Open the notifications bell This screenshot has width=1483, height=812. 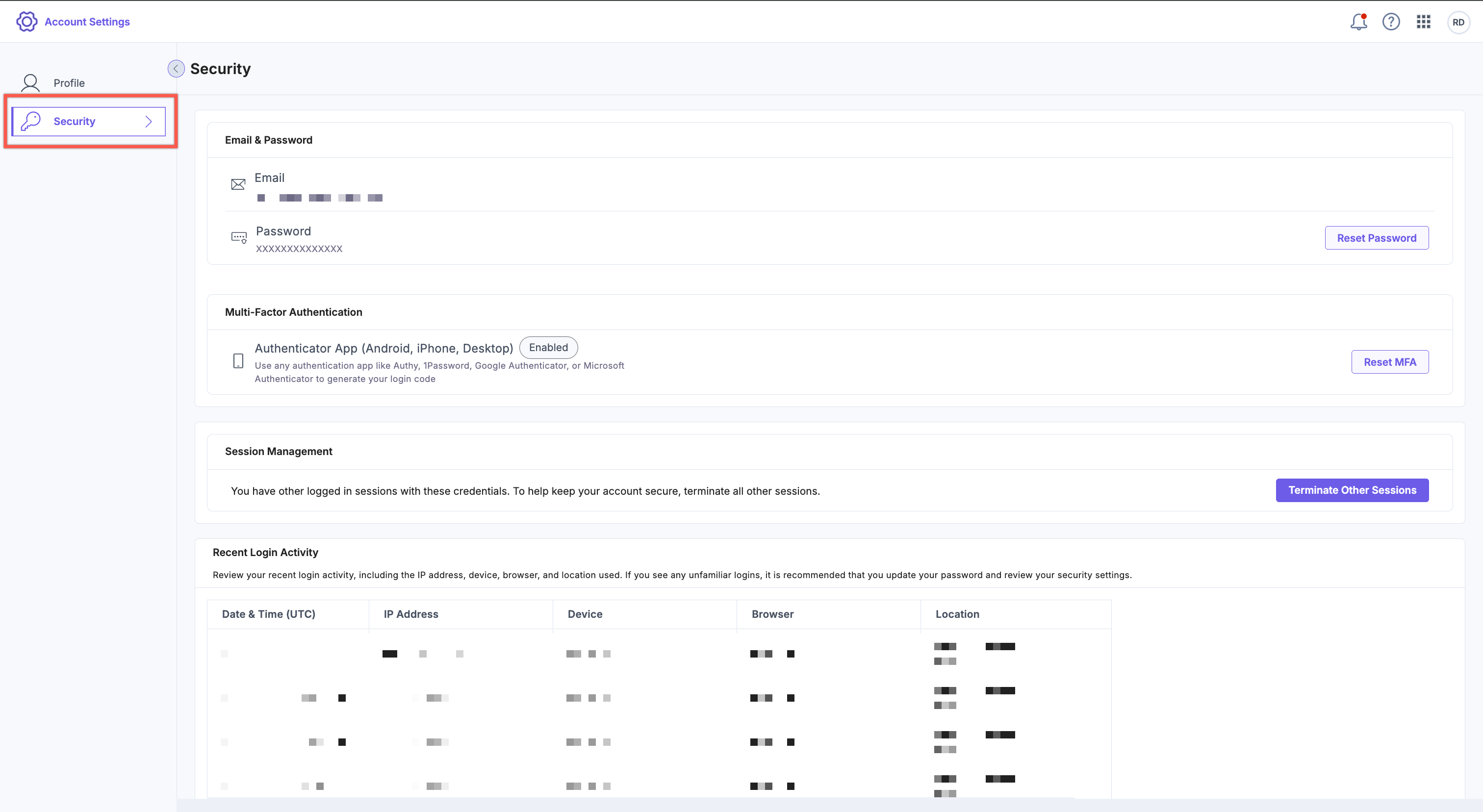[1358, 22]
